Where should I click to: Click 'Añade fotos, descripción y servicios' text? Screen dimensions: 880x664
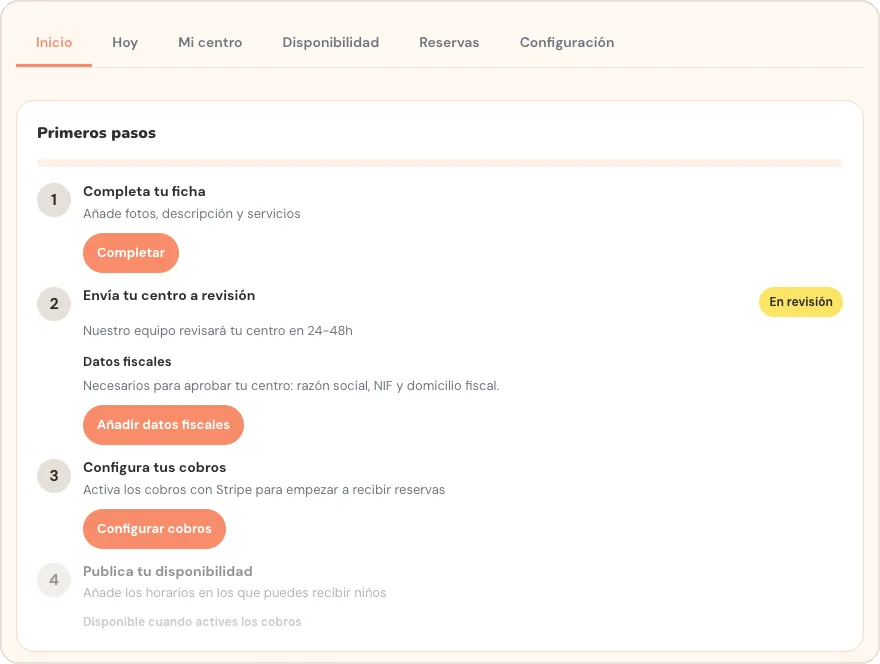coord(191,214)
